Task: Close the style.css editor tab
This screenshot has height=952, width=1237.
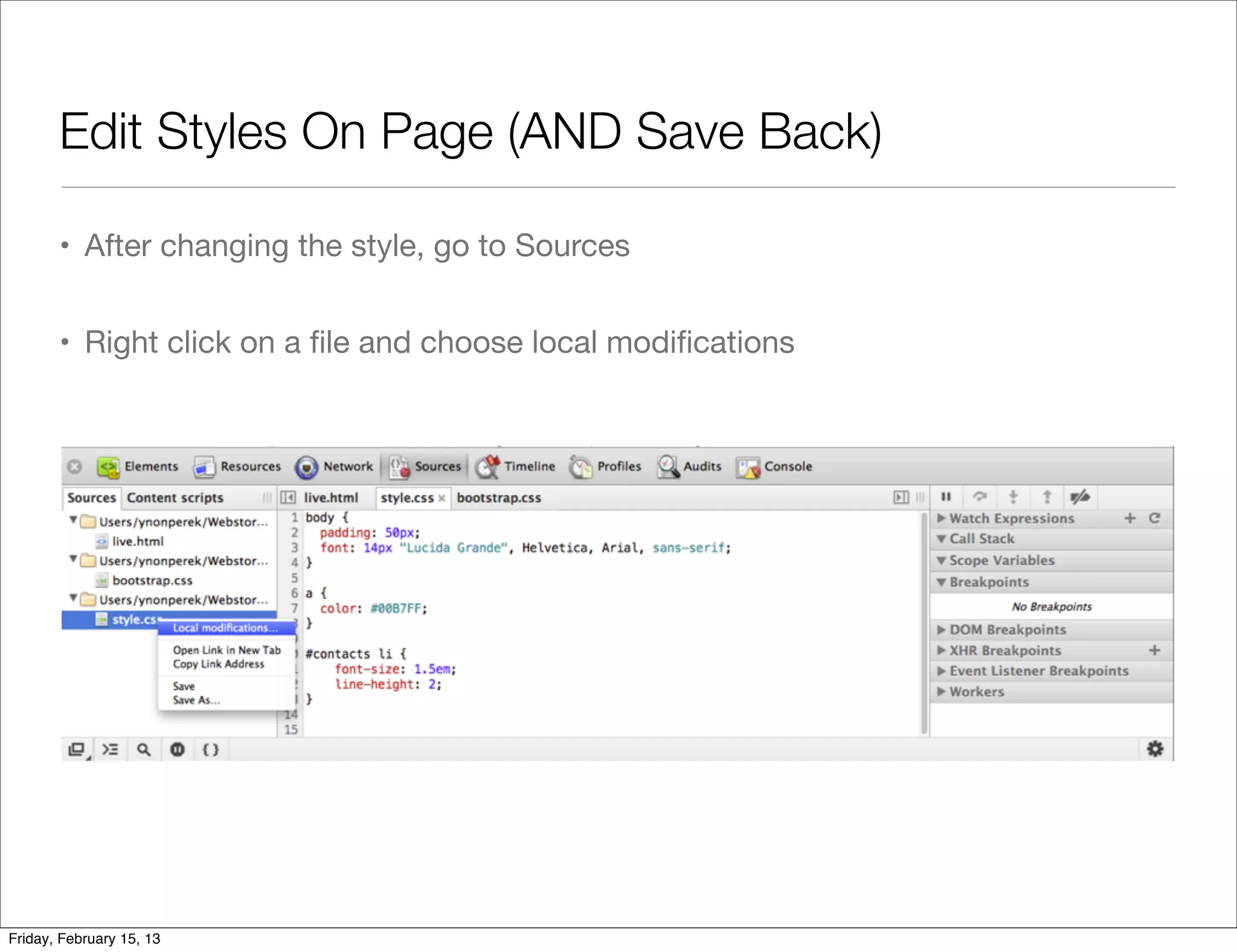Action: [x=442, y=498]
